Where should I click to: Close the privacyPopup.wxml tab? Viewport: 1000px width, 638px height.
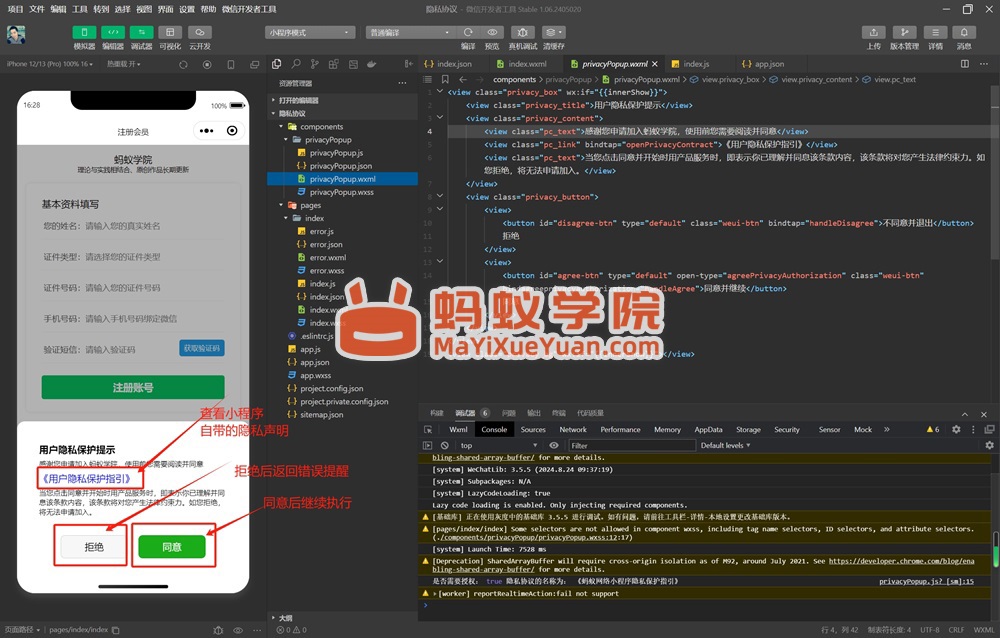pyautogui.click(x=655, y=64)
